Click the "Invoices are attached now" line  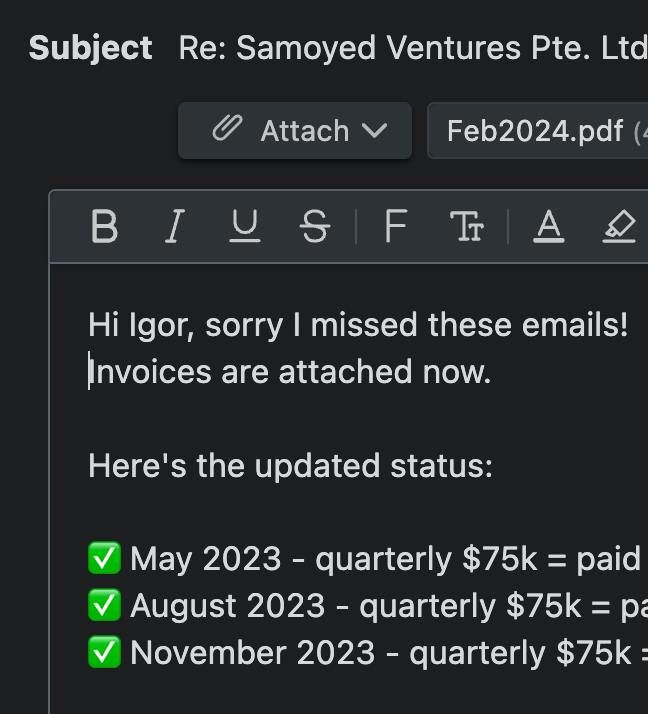[x=290, y=372]
